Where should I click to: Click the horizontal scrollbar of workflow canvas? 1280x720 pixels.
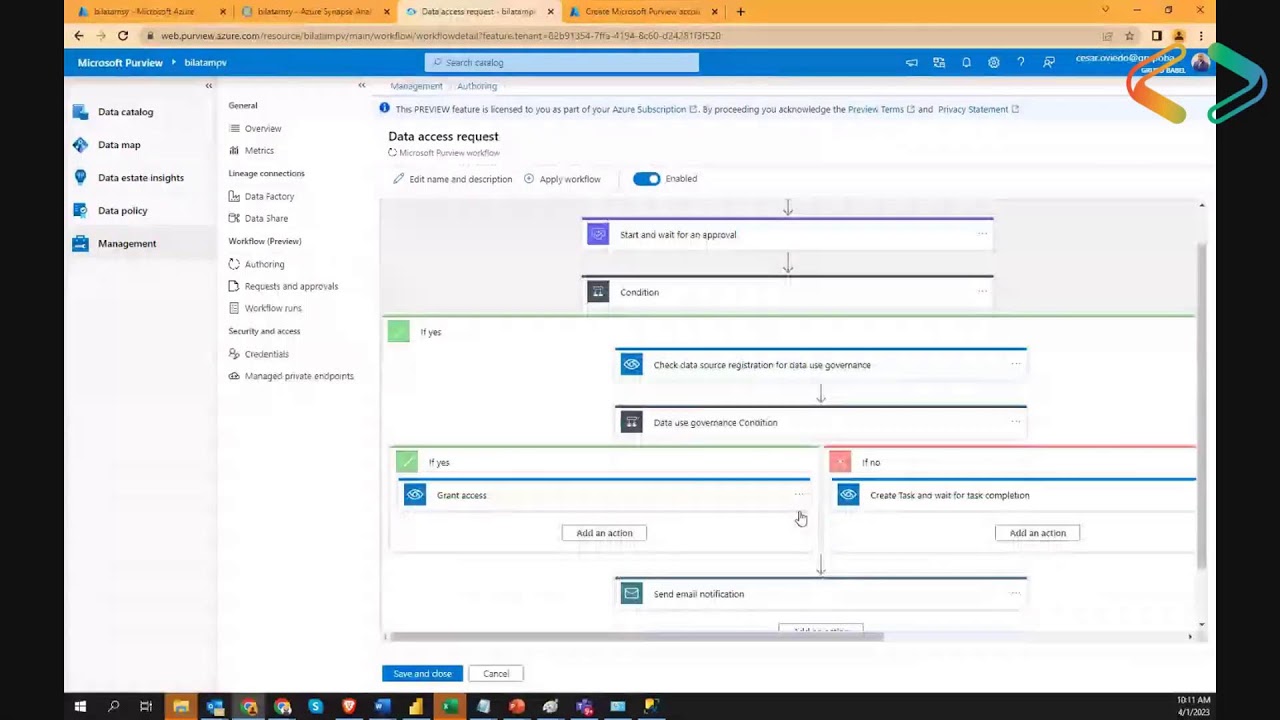coord(636,637)
